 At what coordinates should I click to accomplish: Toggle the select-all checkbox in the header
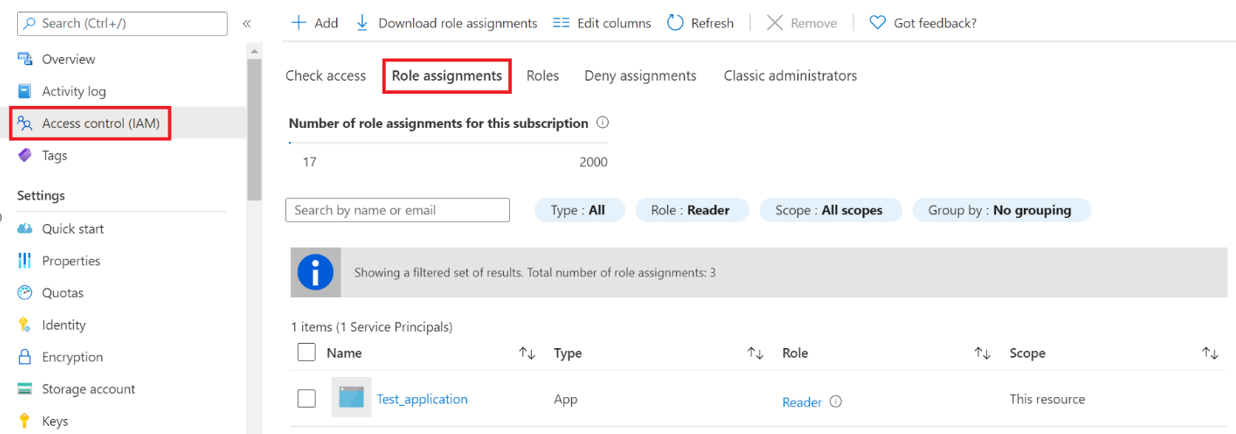tap(307, 352)
